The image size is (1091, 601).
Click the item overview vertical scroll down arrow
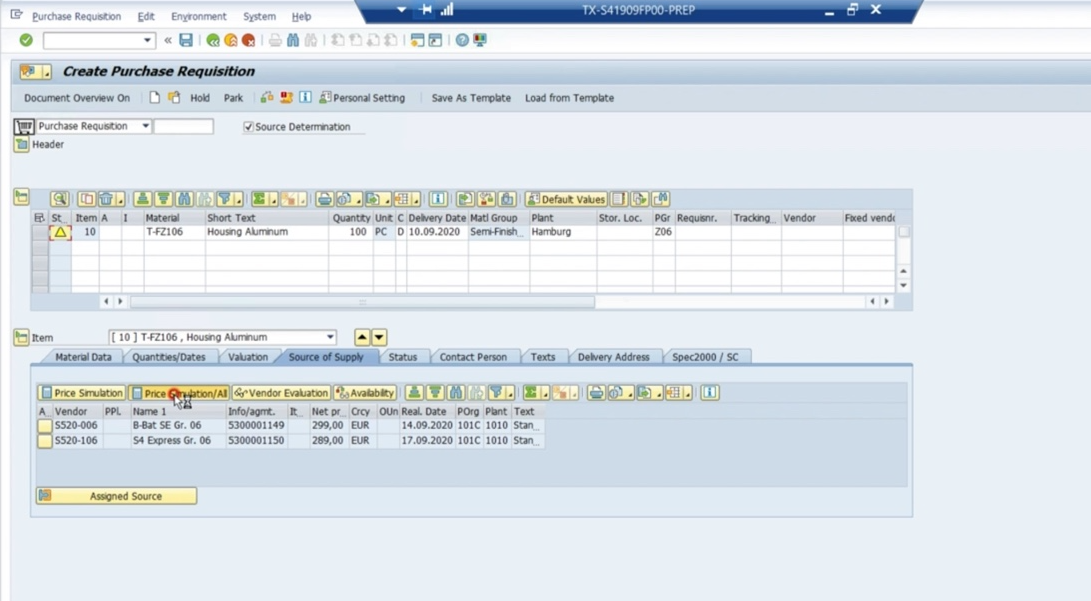[903, 285]
